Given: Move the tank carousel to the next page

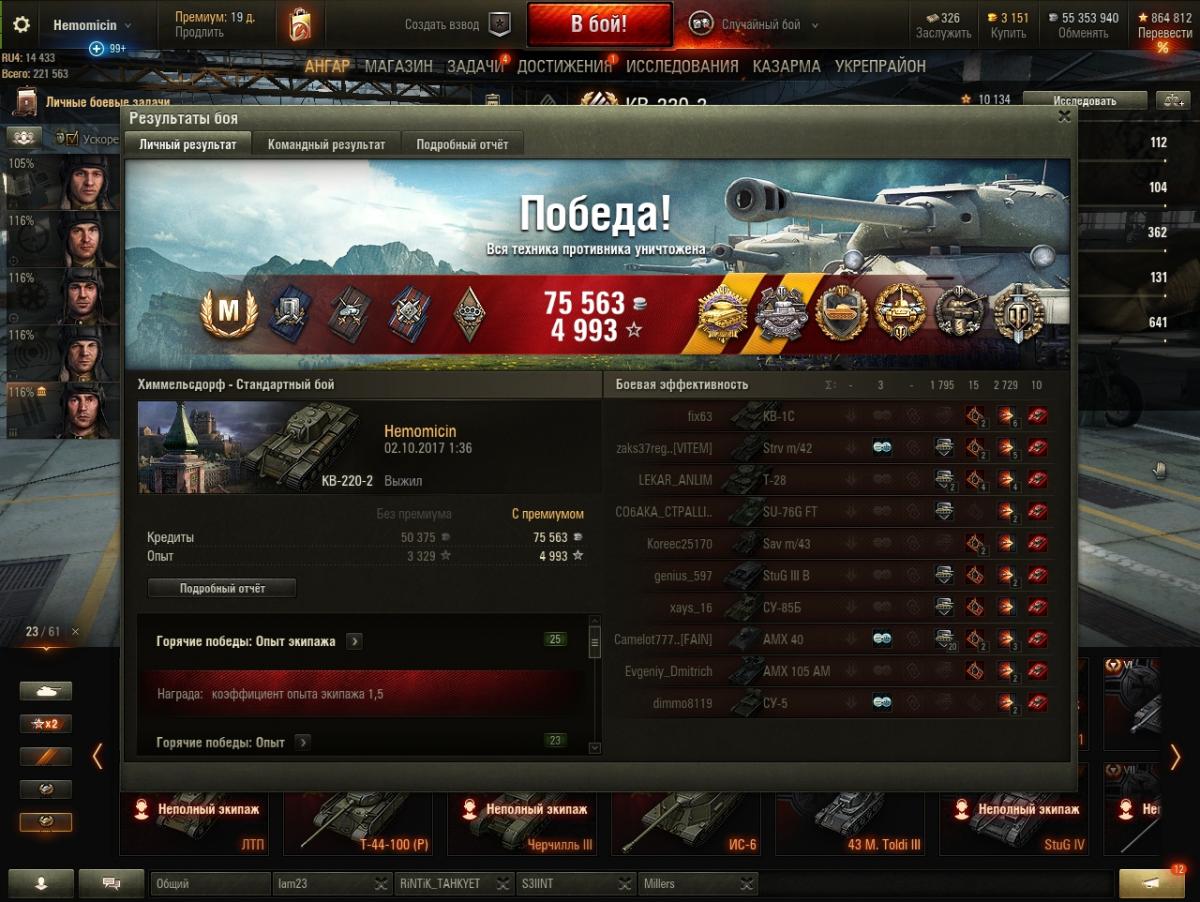Looking at the screenshot, I should tap(1175, 757).
